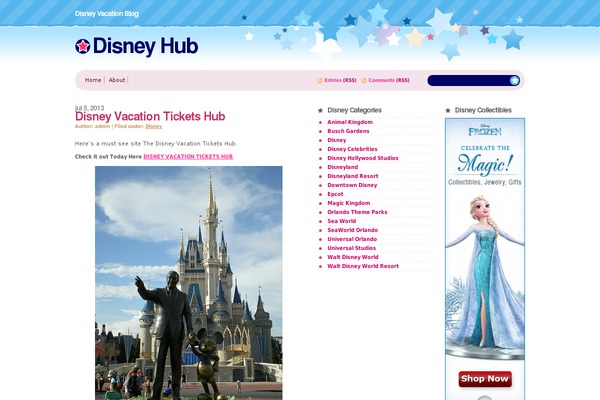The image size is (600, 400).
Task: Click the star search button icon
Action: click(x=514, y=80)
